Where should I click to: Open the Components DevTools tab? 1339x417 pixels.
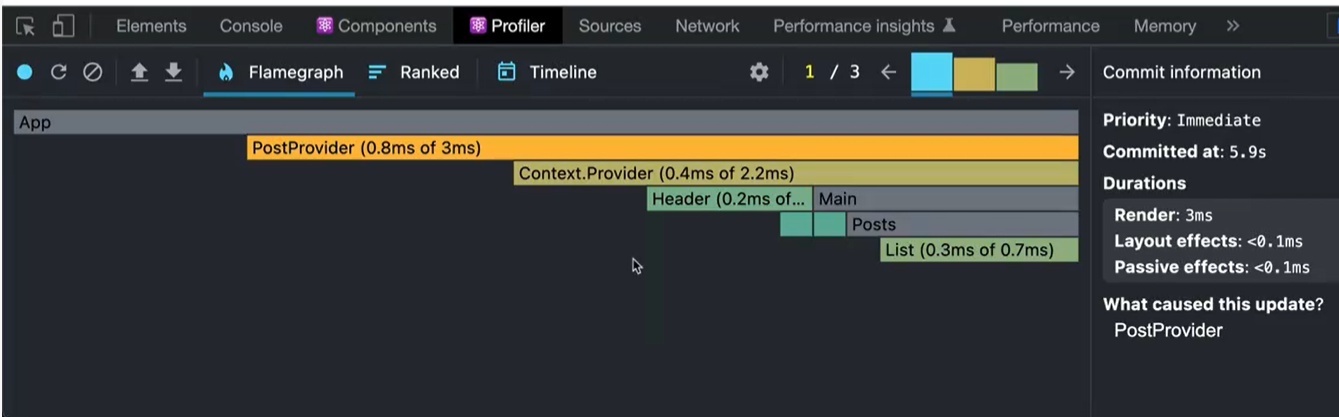pos(376,26)
